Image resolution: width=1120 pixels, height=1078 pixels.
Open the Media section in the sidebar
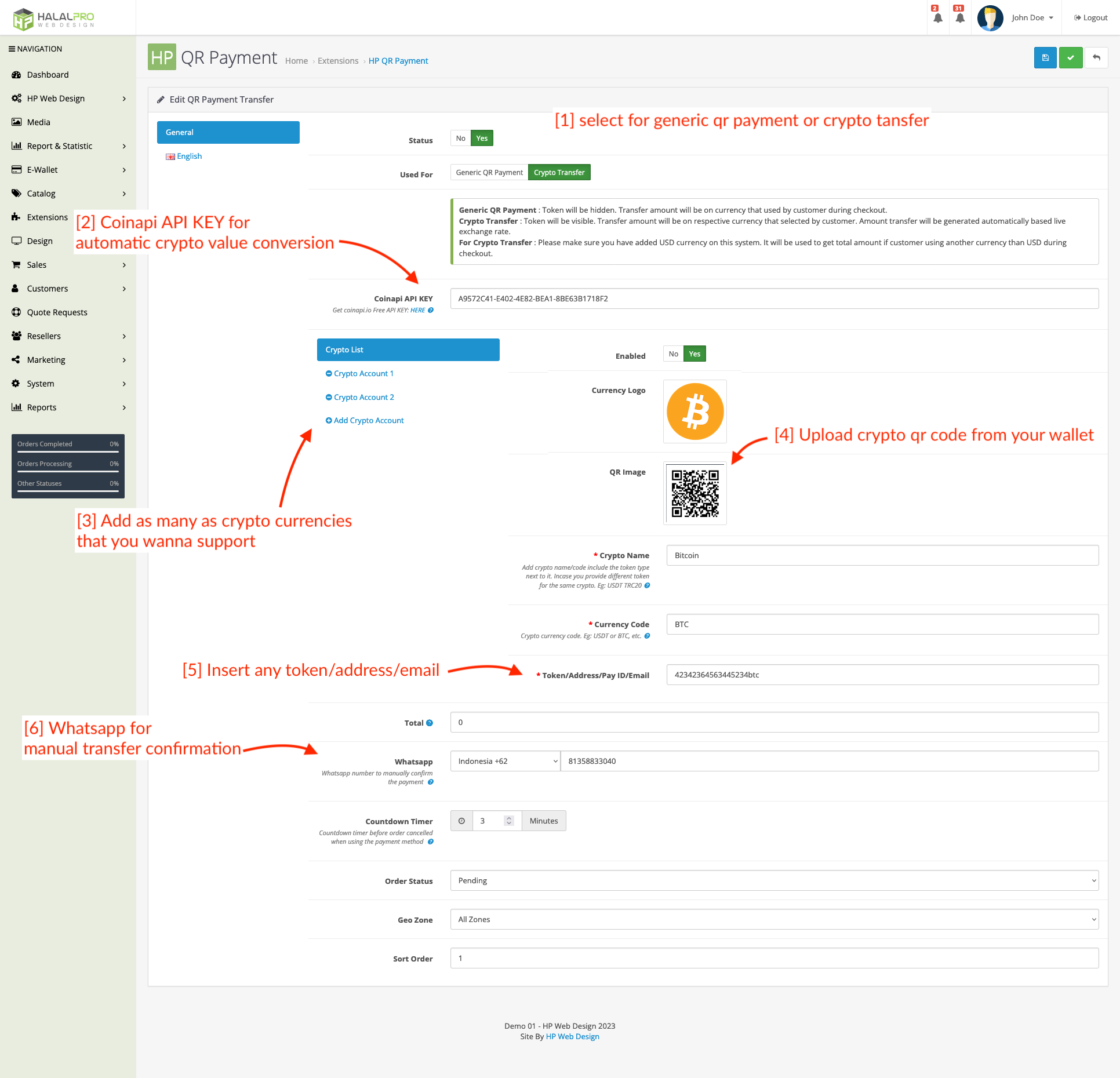38,122
